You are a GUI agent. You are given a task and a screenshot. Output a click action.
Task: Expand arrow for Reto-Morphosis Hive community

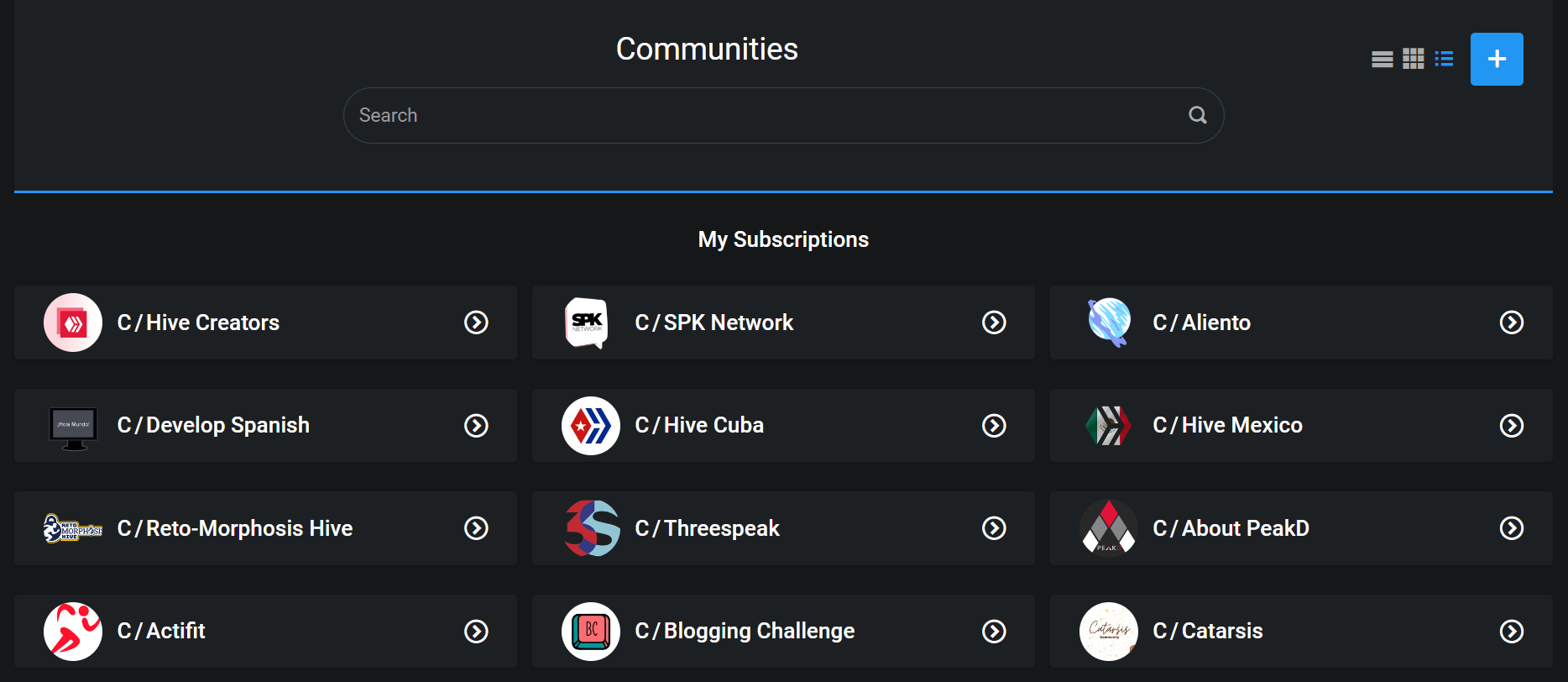pos(477,528)
